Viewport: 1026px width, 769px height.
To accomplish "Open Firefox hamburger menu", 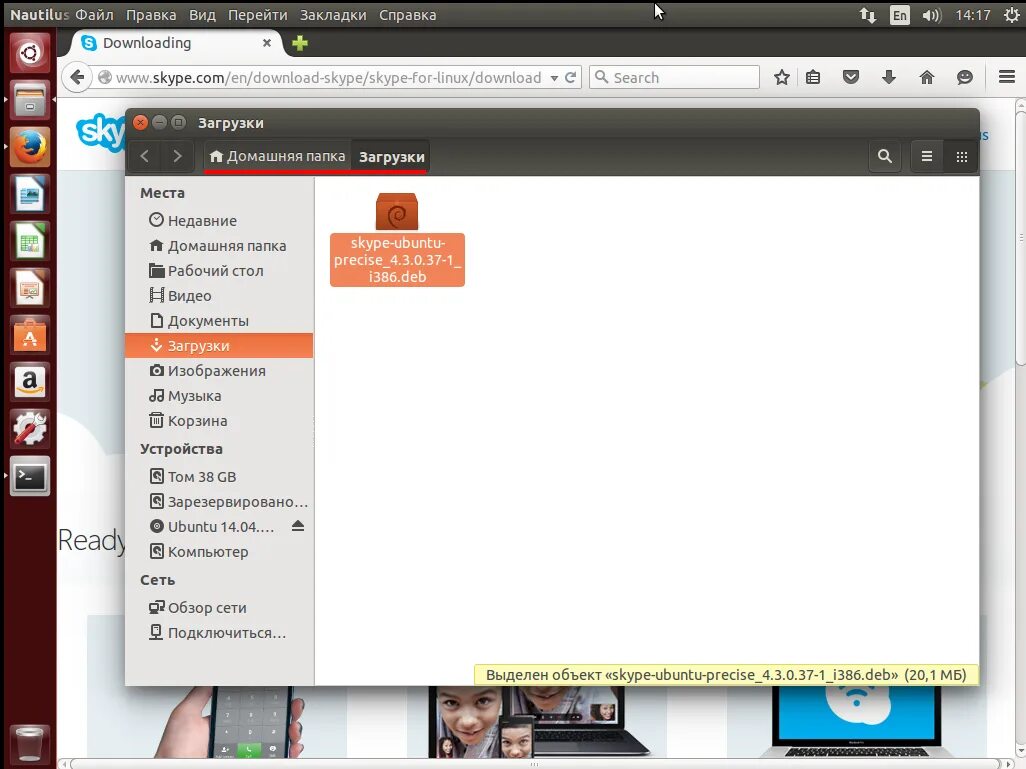I will tap(1007, 77).
